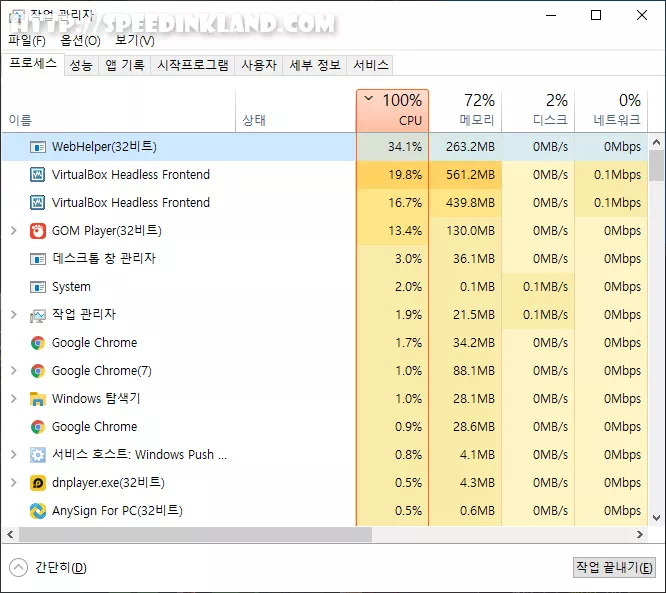Click the Google Chrome(7) icon

pos(38,371)
